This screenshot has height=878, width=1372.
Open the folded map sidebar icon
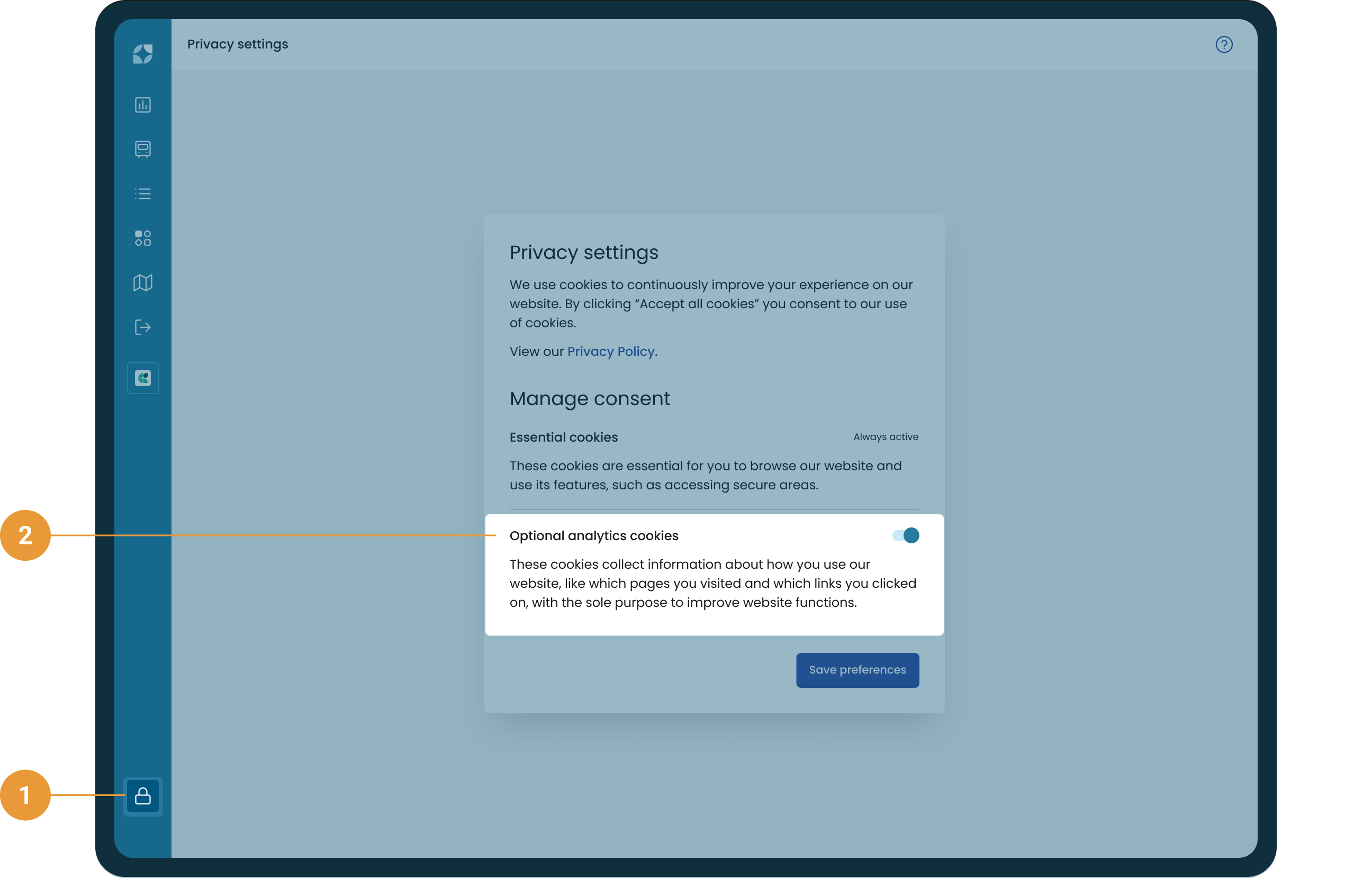point(142,283)
